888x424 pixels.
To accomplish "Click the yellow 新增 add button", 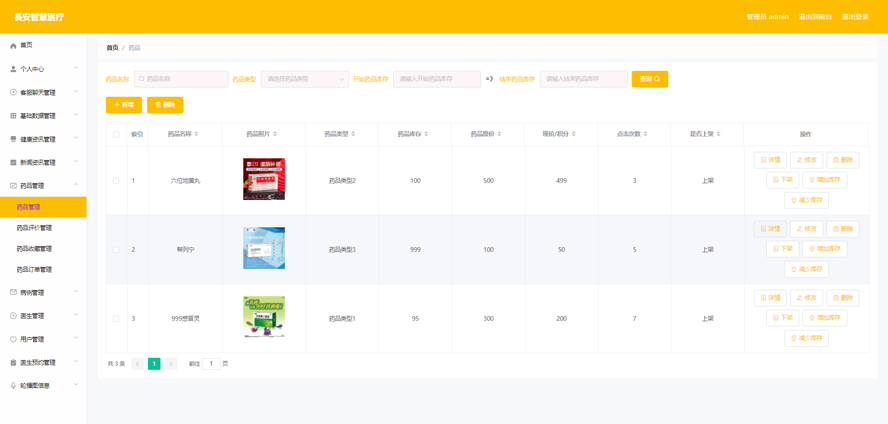I will 124,105.
